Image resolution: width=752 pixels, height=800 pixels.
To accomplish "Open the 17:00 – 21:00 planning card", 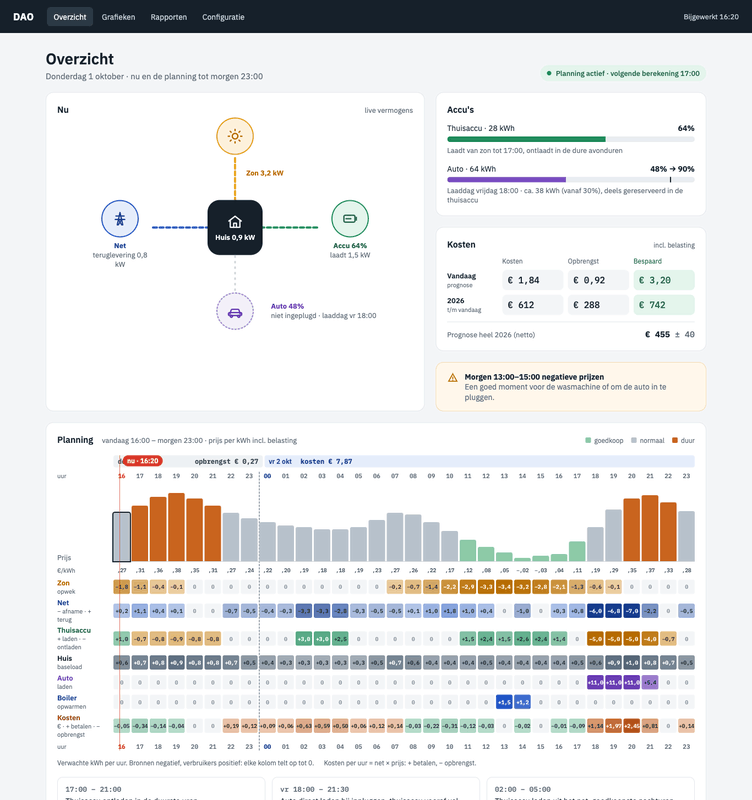I will click(161, 789).
